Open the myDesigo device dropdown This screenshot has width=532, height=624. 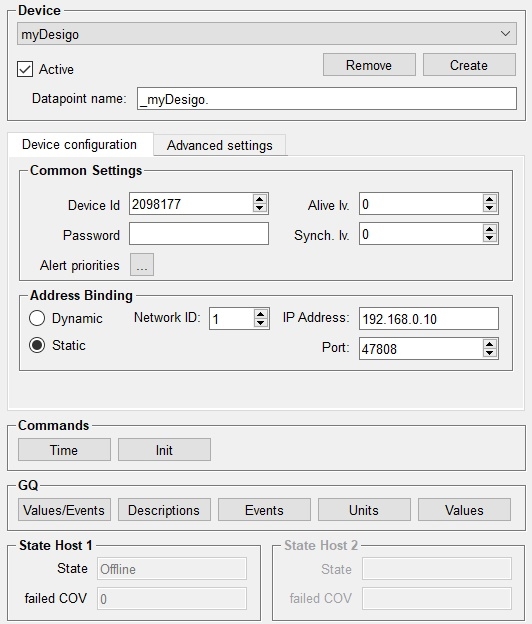(267, 34)
